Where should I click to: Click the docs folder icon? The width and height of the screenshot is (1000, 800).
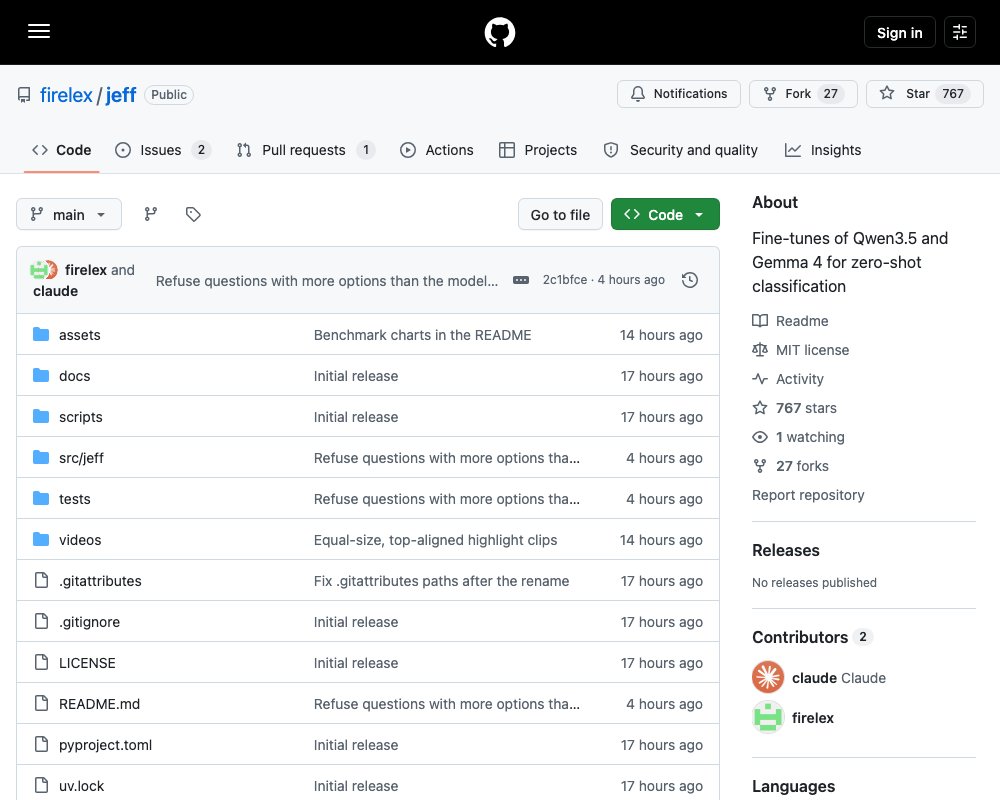pyautogui.click(x=41, y=375)
